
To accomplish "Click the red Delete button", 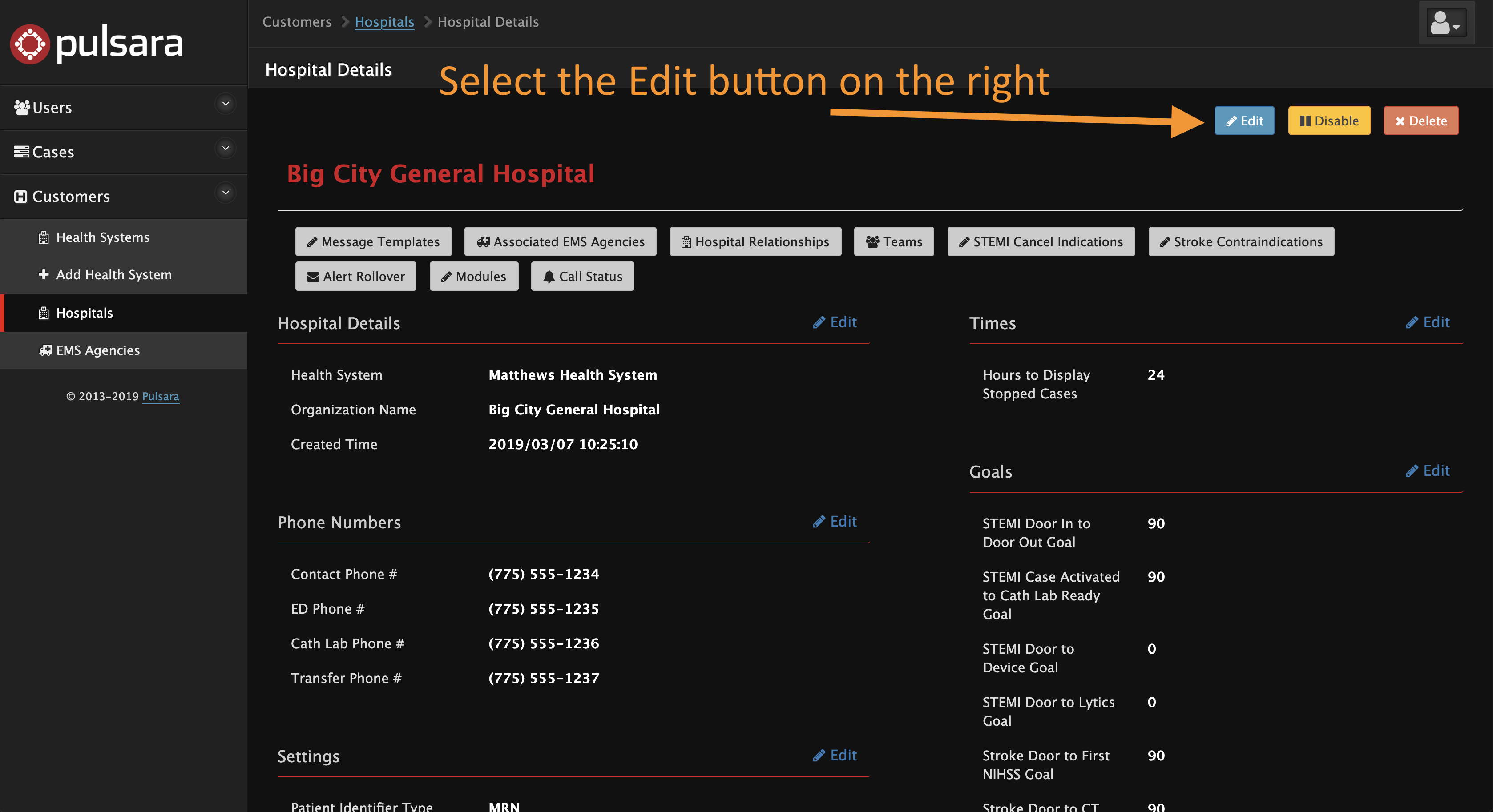I will [1420, 121].
